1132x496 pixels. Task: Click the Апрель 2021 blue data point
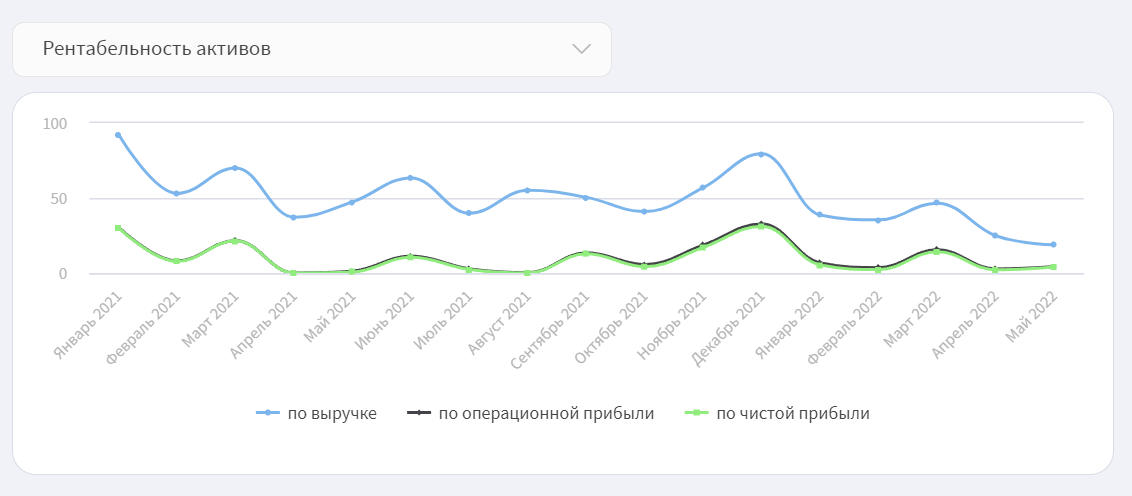coord(293,217)
